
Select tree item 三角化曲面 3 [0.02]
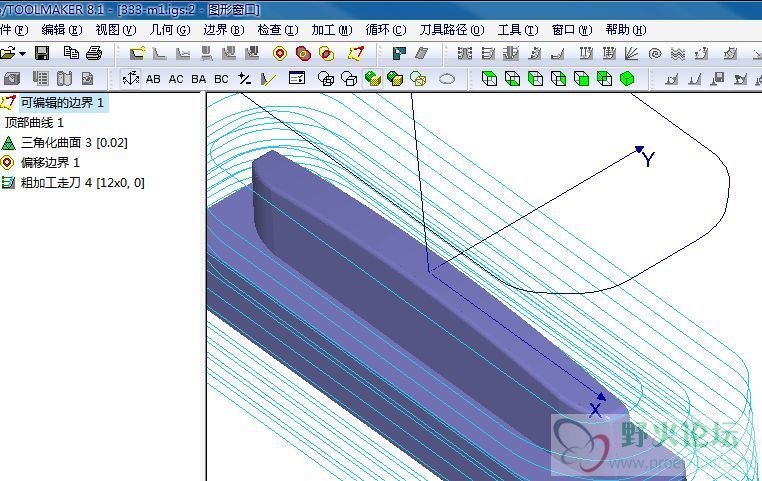[74, 143]
